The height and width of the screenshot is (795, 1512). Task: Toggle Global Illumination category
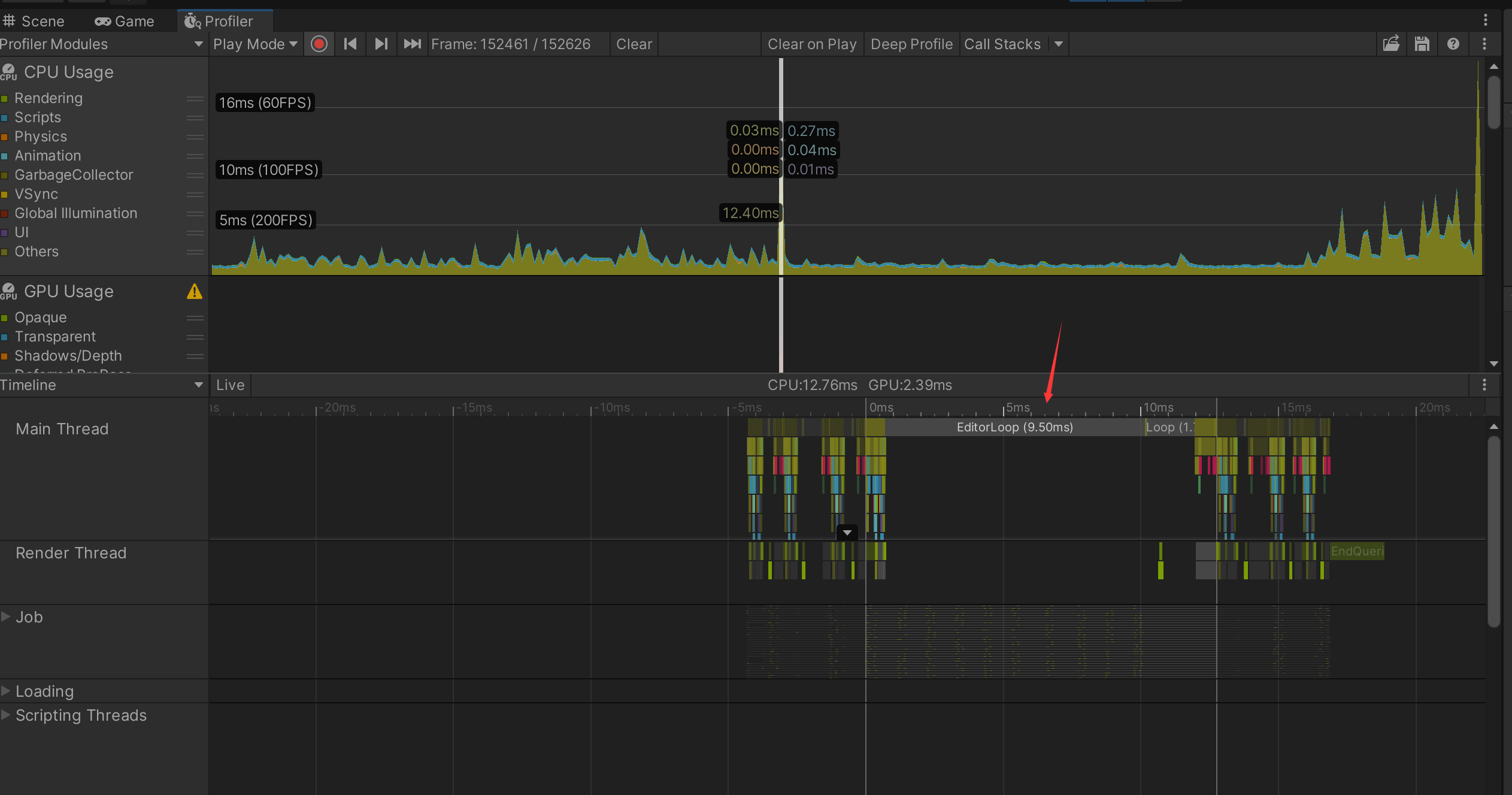pos(4,213)
